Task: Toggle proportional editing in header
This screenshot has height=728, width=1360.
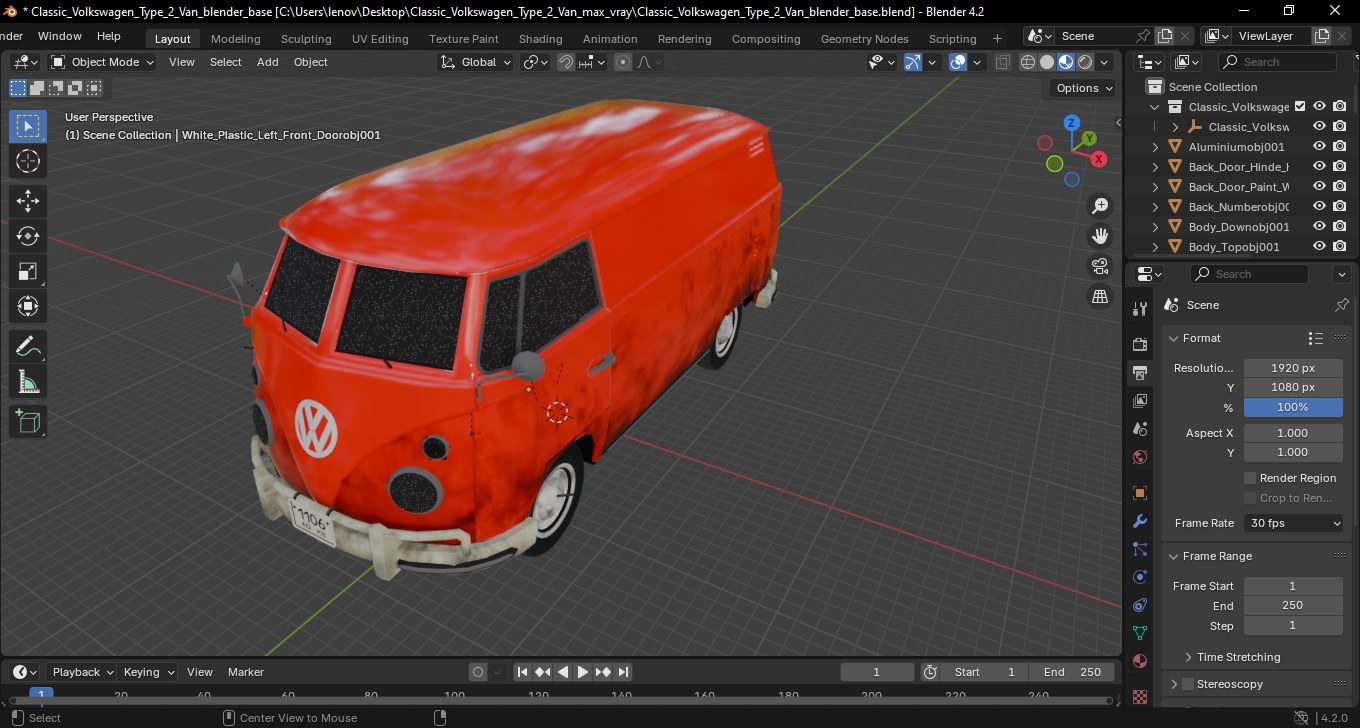Action: pyautogui.click(x=623, y=62)
